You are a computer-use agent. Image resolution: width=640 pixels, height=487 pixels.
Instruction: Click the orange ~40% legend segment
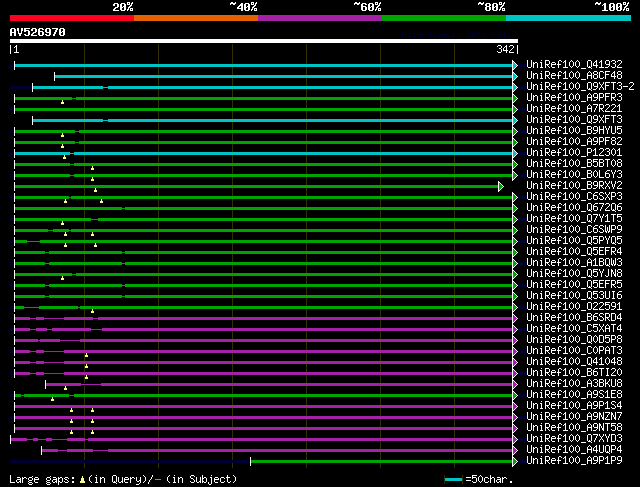coord(195,17)
